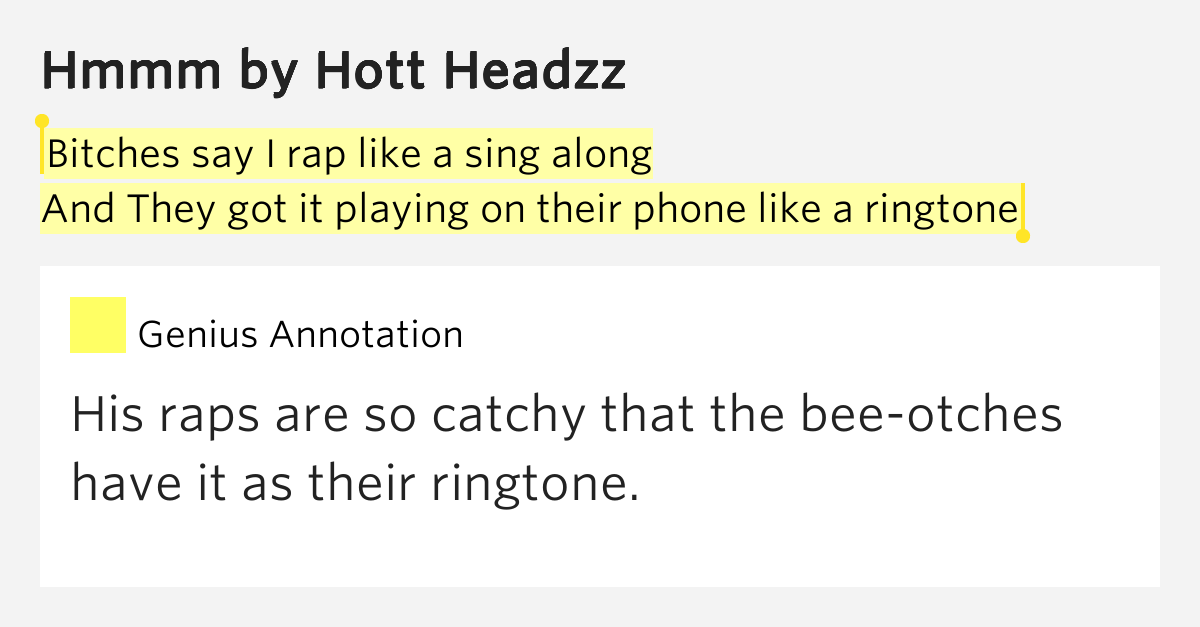
Task: Select the highlighted lyric 'Bitches say I rap like a sing along'
Action: coord(349,155)
